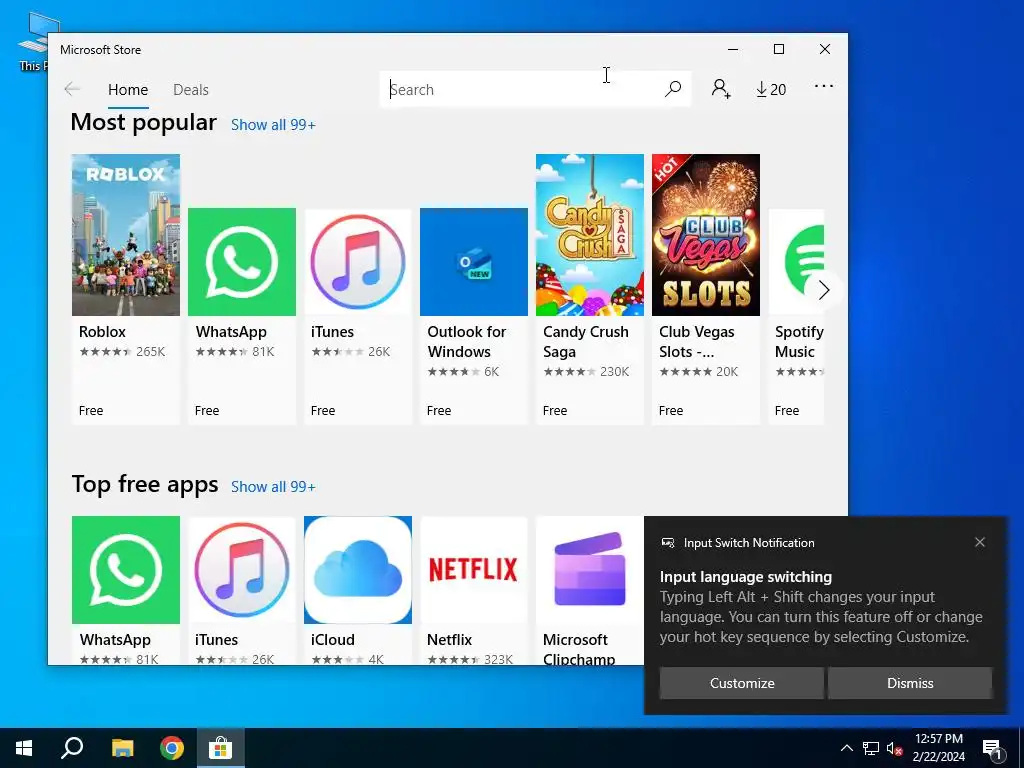Click the back arrow in Microsoft Store
Viewport: 1024px width, 768px height.
(x=72, y=89)
